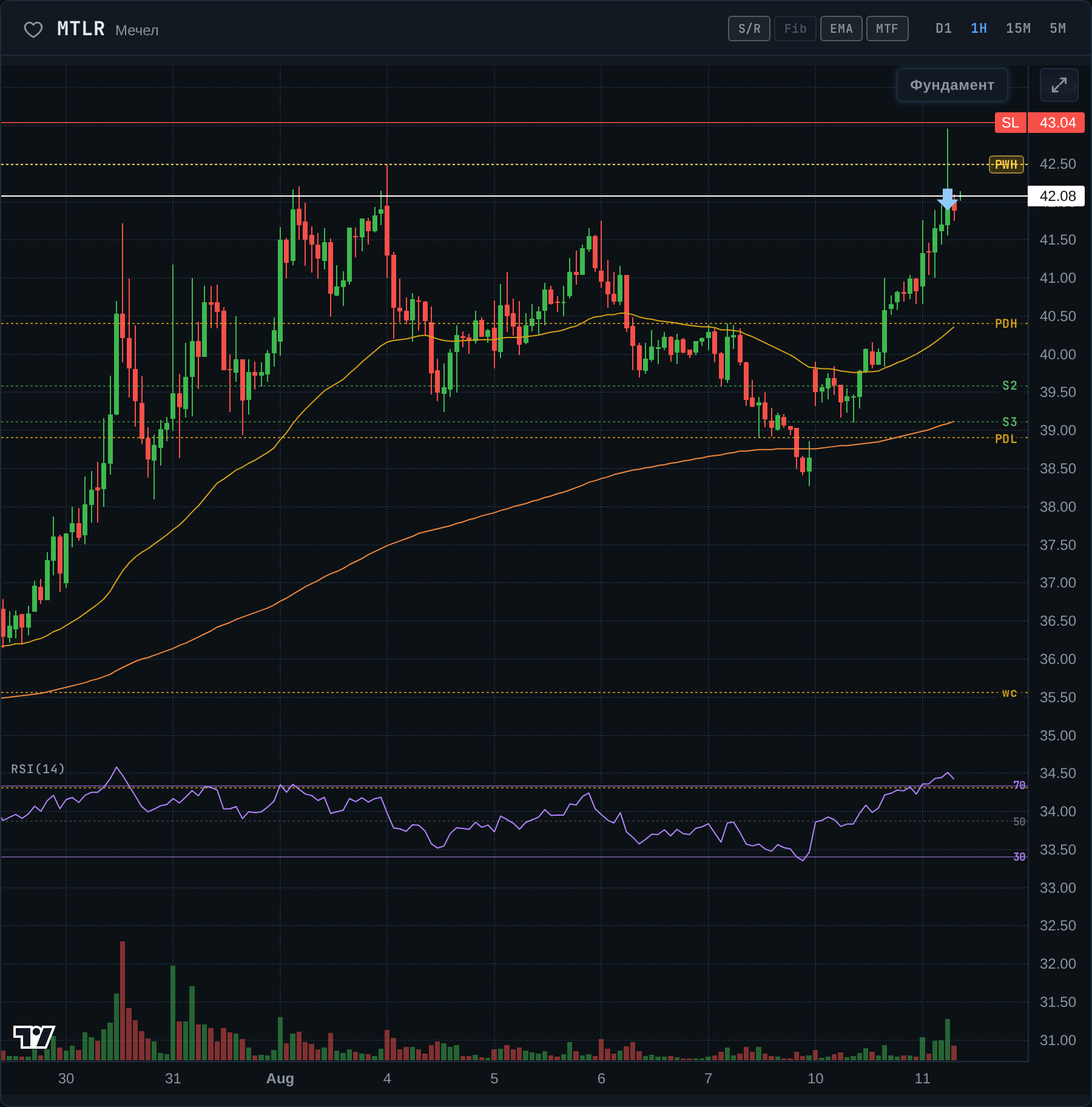Switch to the 5M timeframe
Screen dimensions: 1092x1107
click(x=1058, y=29)
